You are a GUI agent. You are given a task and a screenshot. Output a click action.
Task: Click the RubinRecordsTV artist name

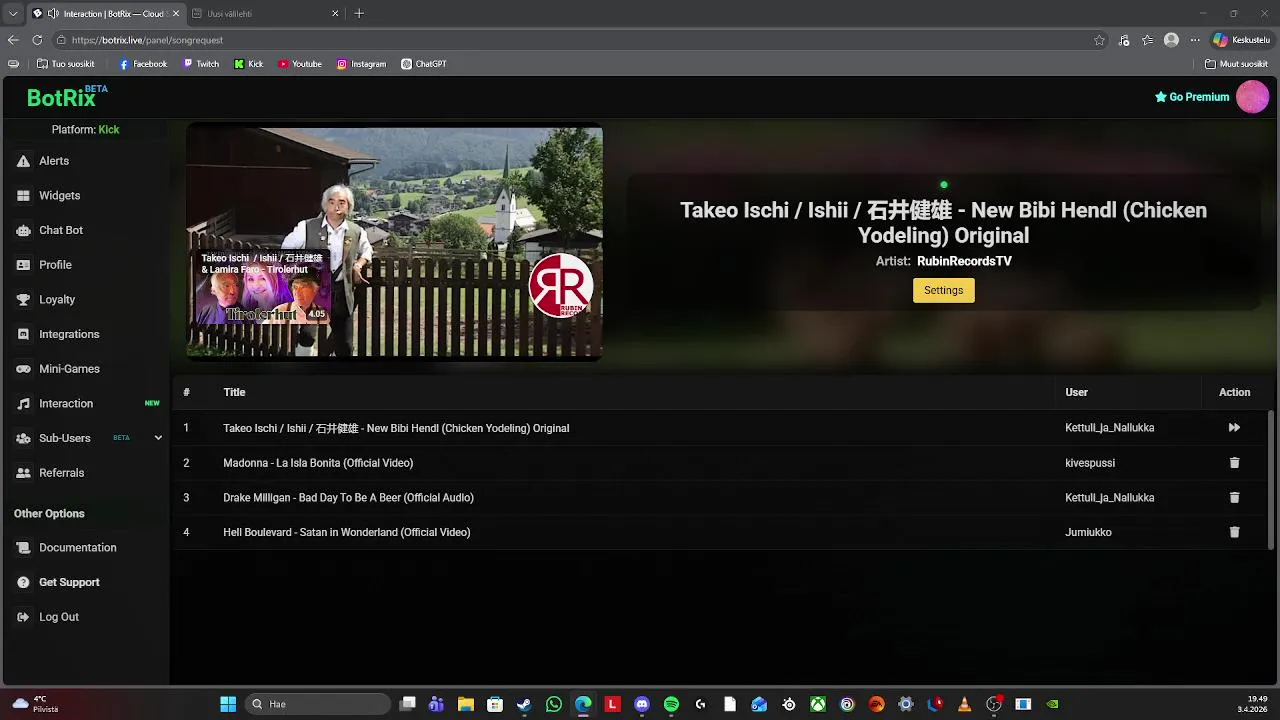964,261
